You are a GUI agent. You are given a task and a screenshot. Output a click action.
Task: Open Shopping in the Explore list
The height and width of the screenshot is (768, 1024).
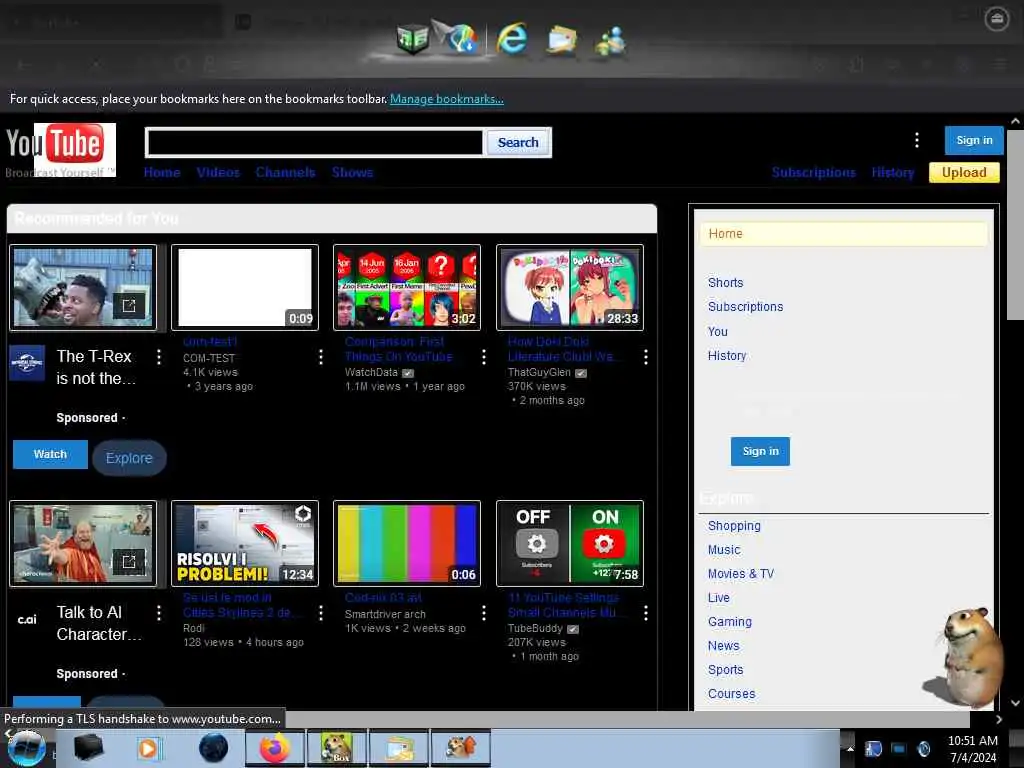734,526
